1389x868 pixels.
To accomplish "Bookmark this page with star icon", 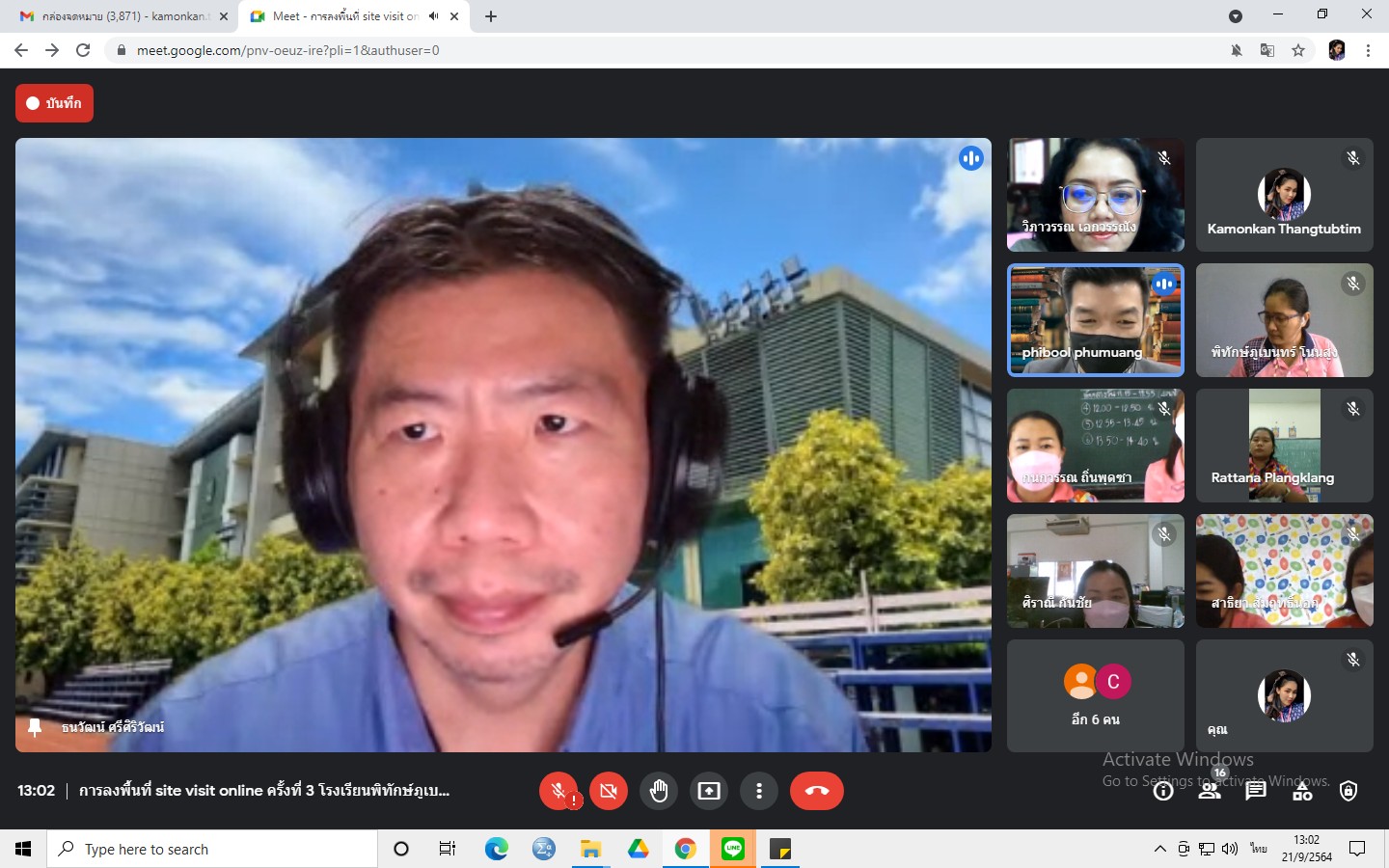I will tap(1298, 50).
